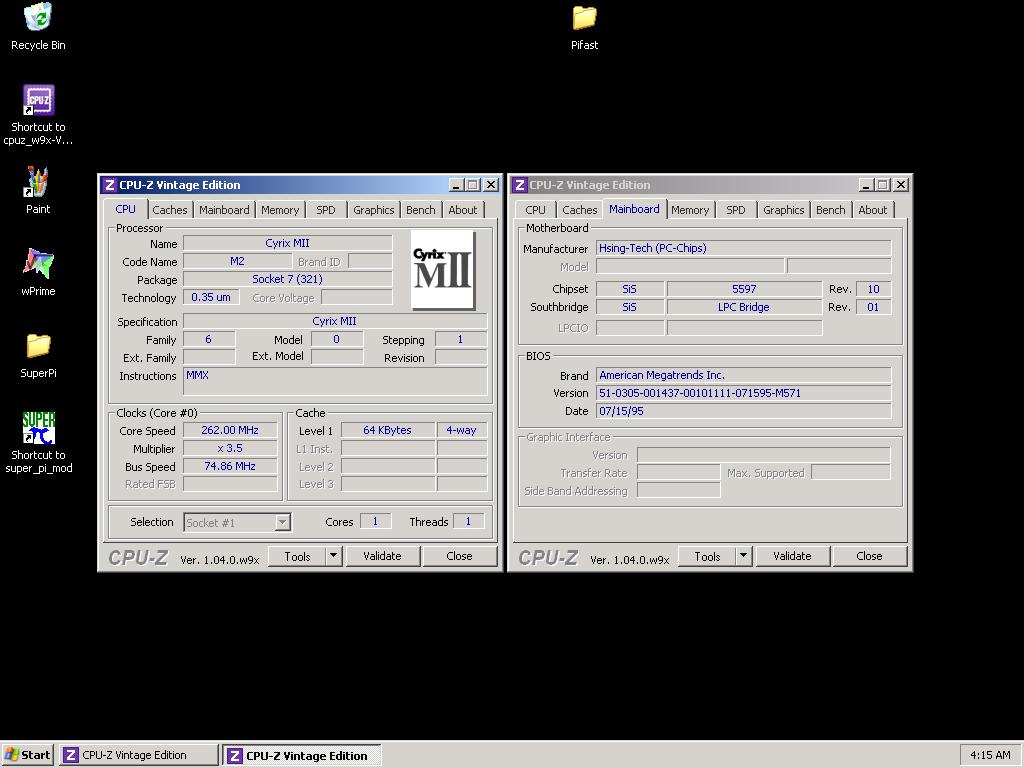Screen dimensions: 1024x768
Task: Click BIOS Brand American Megatrends Inc.
Action: (743, 375)
